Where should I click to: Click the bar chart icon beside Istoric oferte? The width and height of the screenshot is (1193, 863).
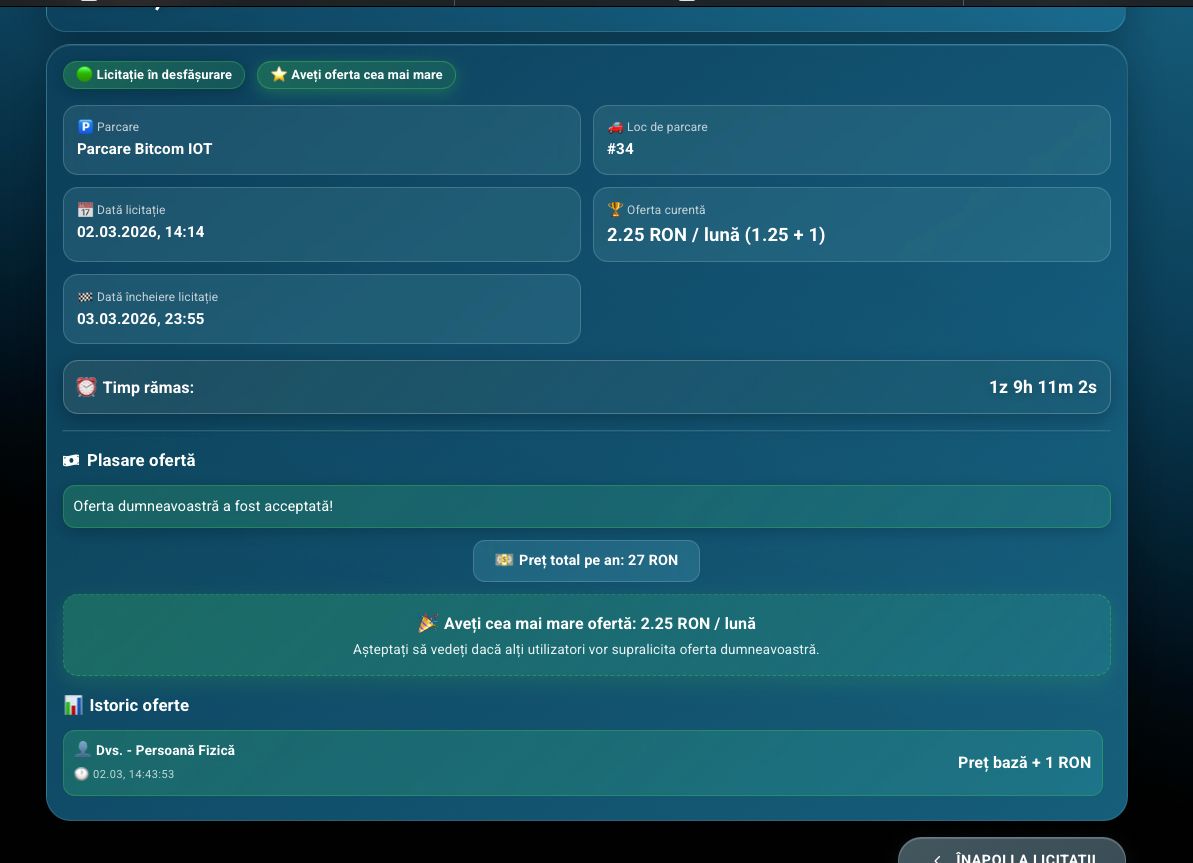[x=73, y=705]
